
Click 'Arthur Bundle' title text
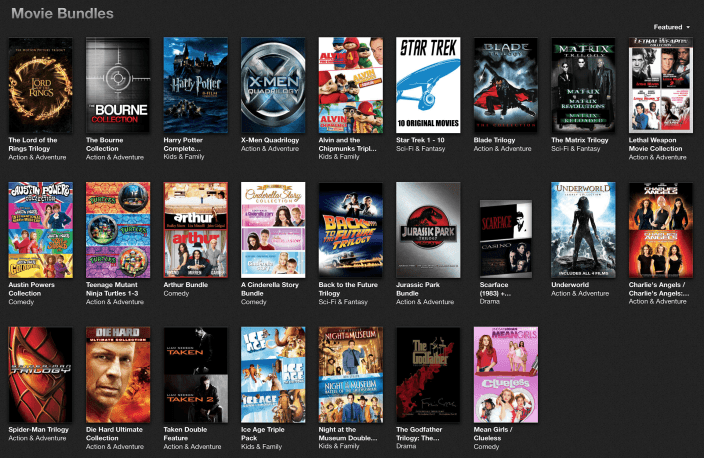(x=185, y=285)
